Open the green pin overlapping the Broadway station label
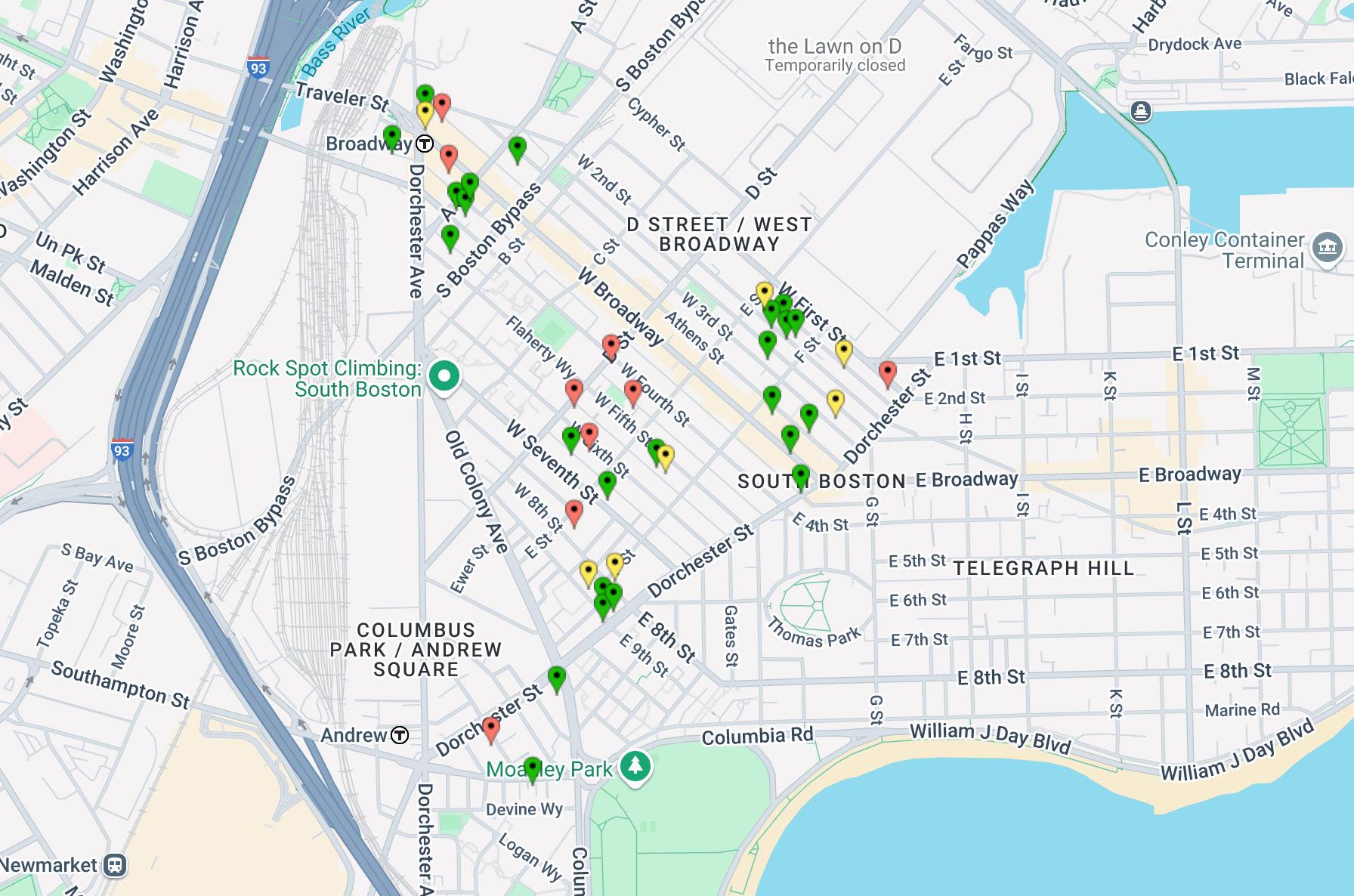This screenshot has width=1354, height=896. [391, 139]
